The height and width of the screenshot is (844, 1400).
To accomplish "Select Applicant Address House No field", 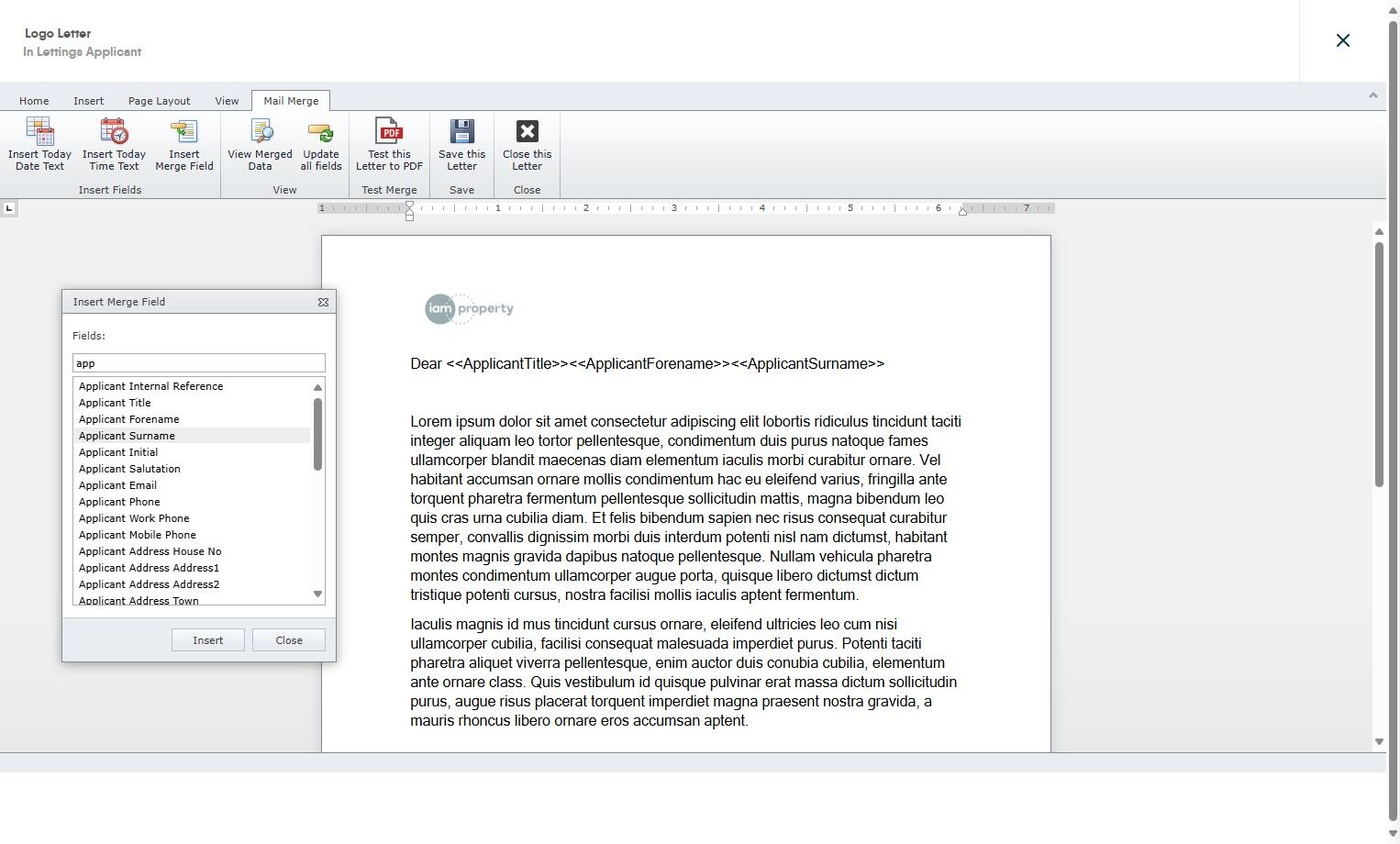I will pyautogui.click(x=192, y=551).
